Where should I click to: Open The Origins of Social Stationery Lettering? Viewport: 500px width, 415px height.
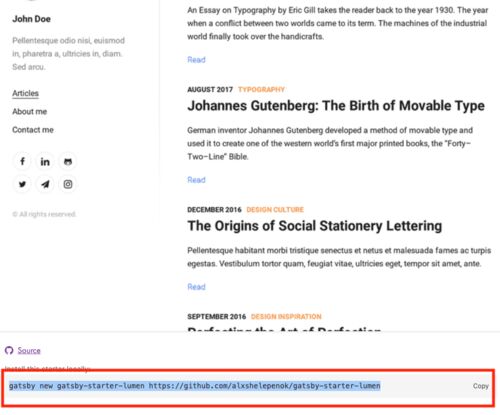click(x=315, y=226)
